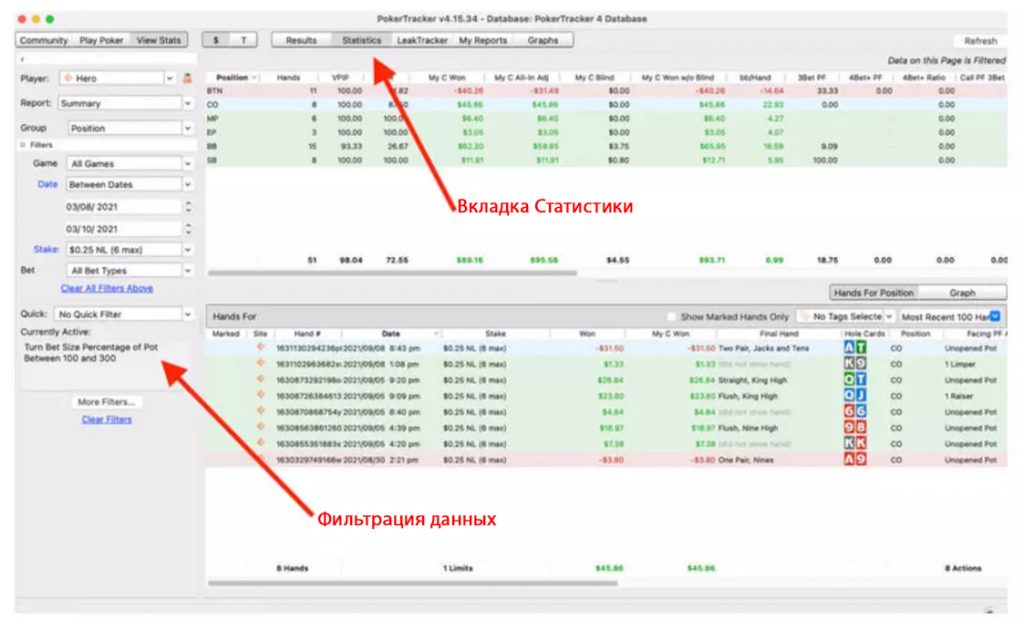
Task: Select the T tournaments toggle
Action: click(x=244, y=40)
